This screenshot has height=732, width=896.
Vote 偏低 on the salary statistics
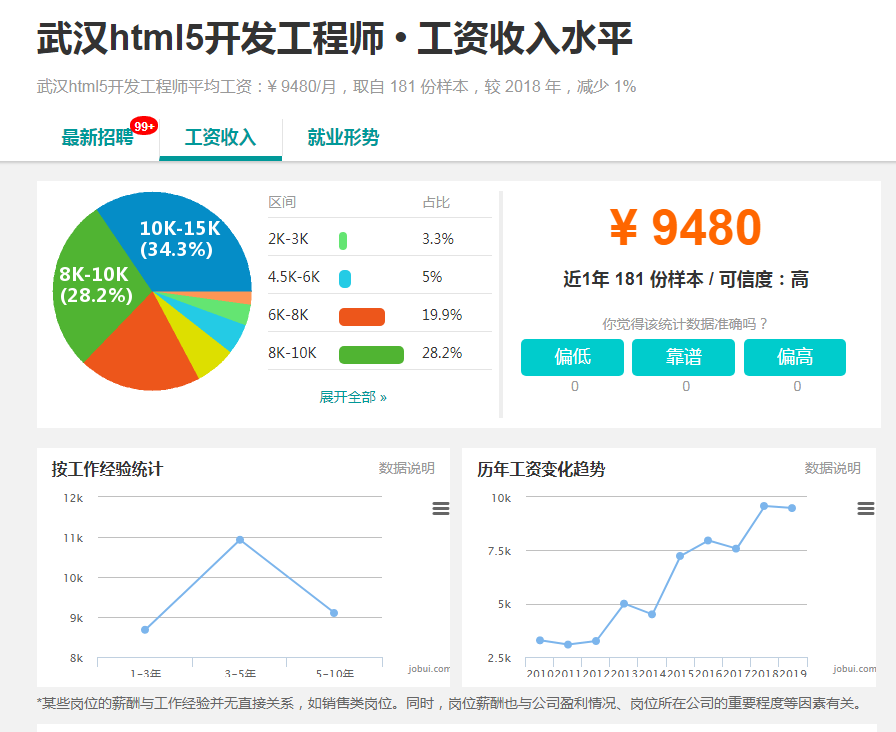[x=572, y=357]
